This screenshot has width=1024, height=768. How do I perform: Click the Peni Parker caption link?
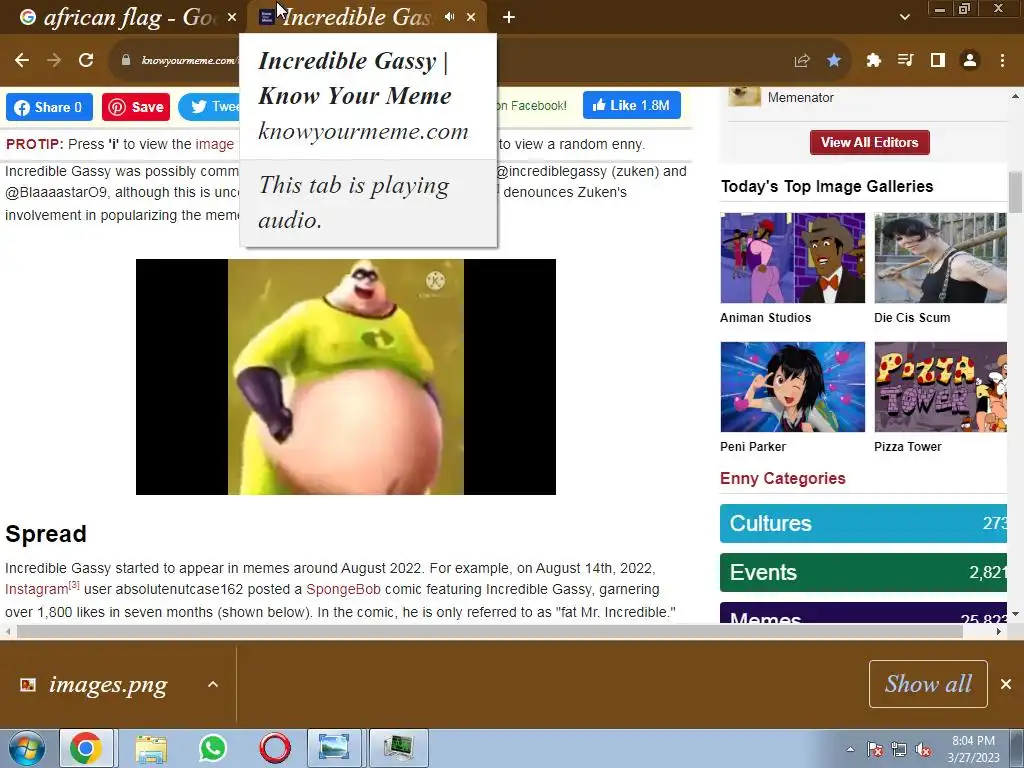click(x=752, y=447)
